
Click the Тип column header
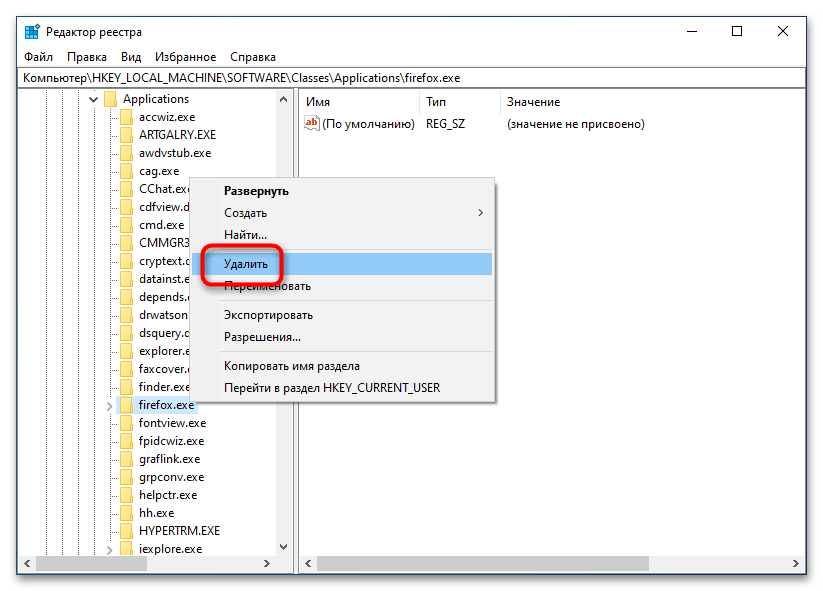pyautogui.click(x=436, y=102)
